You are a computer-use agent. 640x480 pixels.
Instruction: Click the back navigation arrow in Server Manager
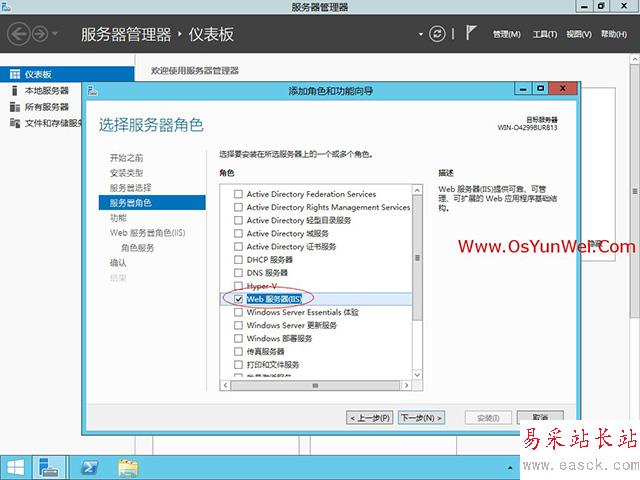click(x=18, y=34)
